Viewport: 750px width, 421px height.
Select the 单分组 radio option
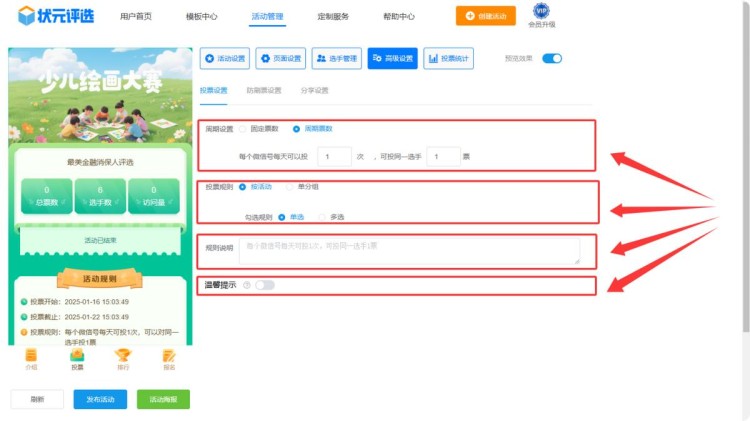pyautogui.click(x=291, y=186)
